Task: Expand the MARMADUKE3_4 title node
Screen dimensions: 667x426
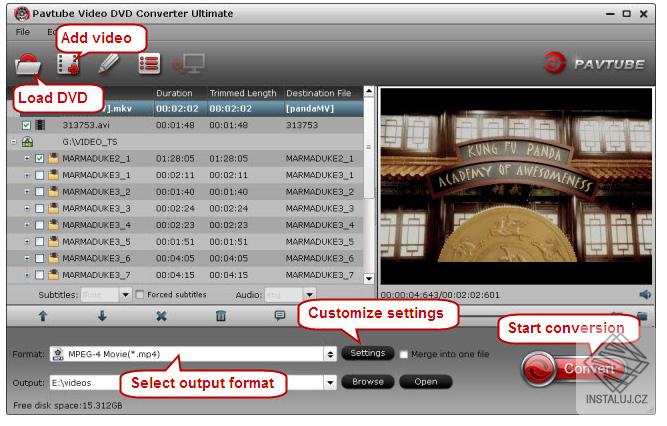Action: coord(27,225)
